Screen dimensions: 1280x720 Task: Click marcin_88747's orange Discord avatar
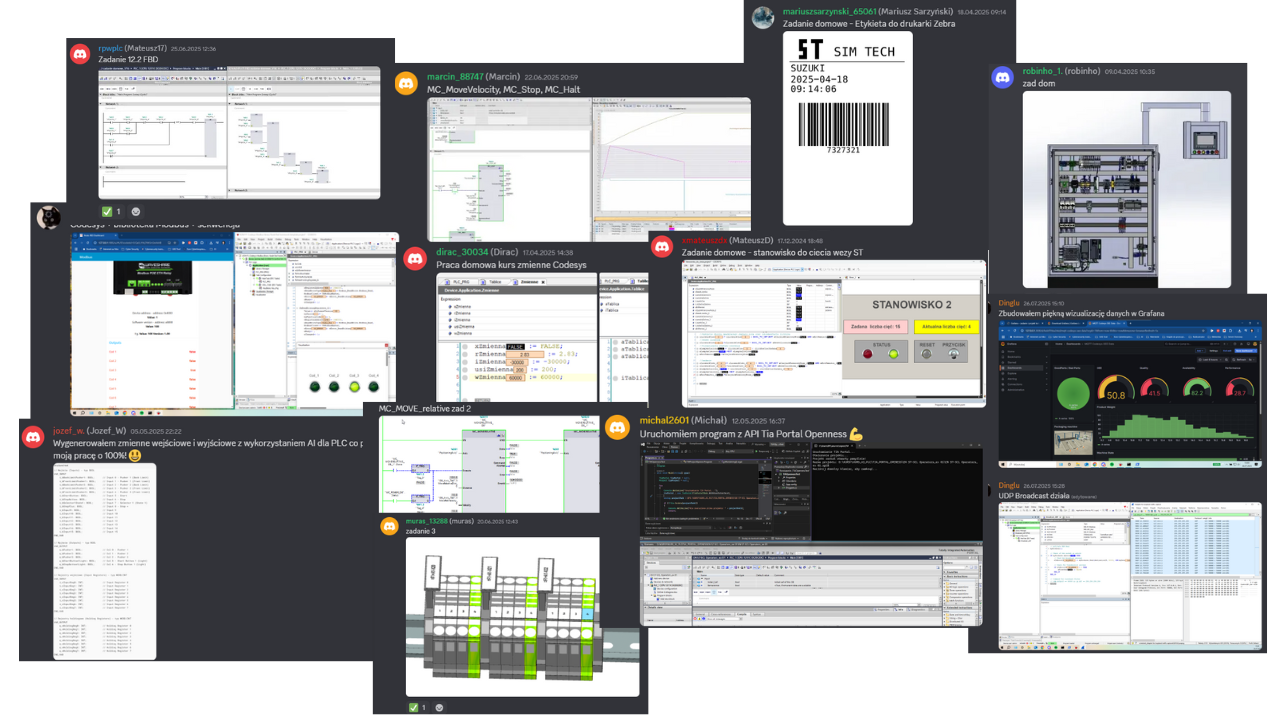[x=407, y=83]
